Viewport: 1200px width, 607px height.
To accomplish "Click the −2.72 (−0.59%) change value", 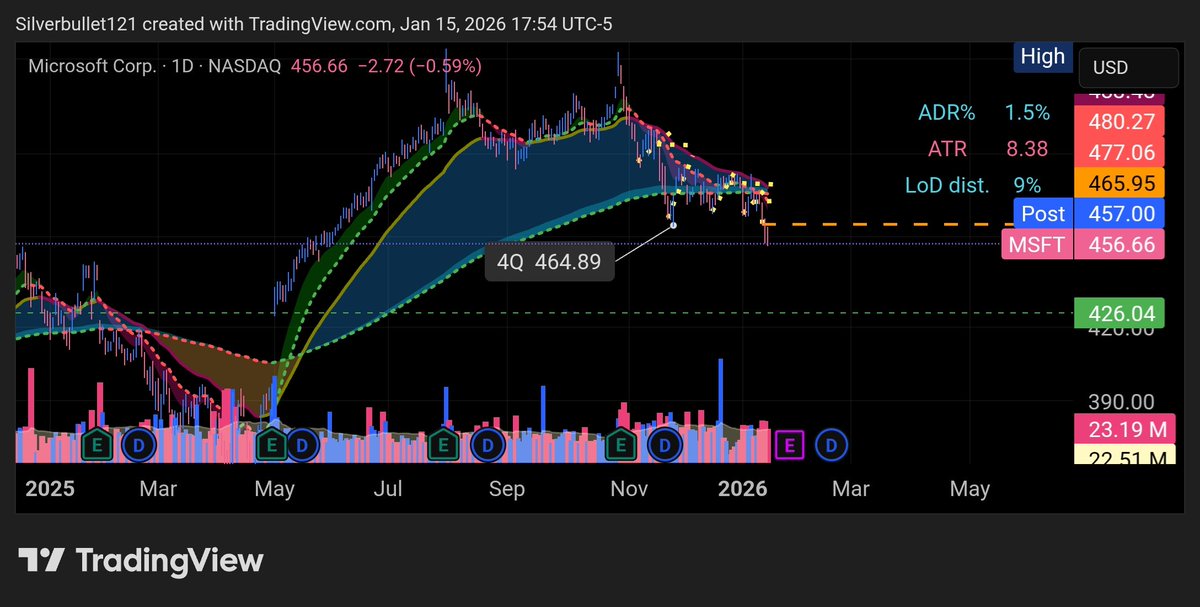I will [419, 66].
